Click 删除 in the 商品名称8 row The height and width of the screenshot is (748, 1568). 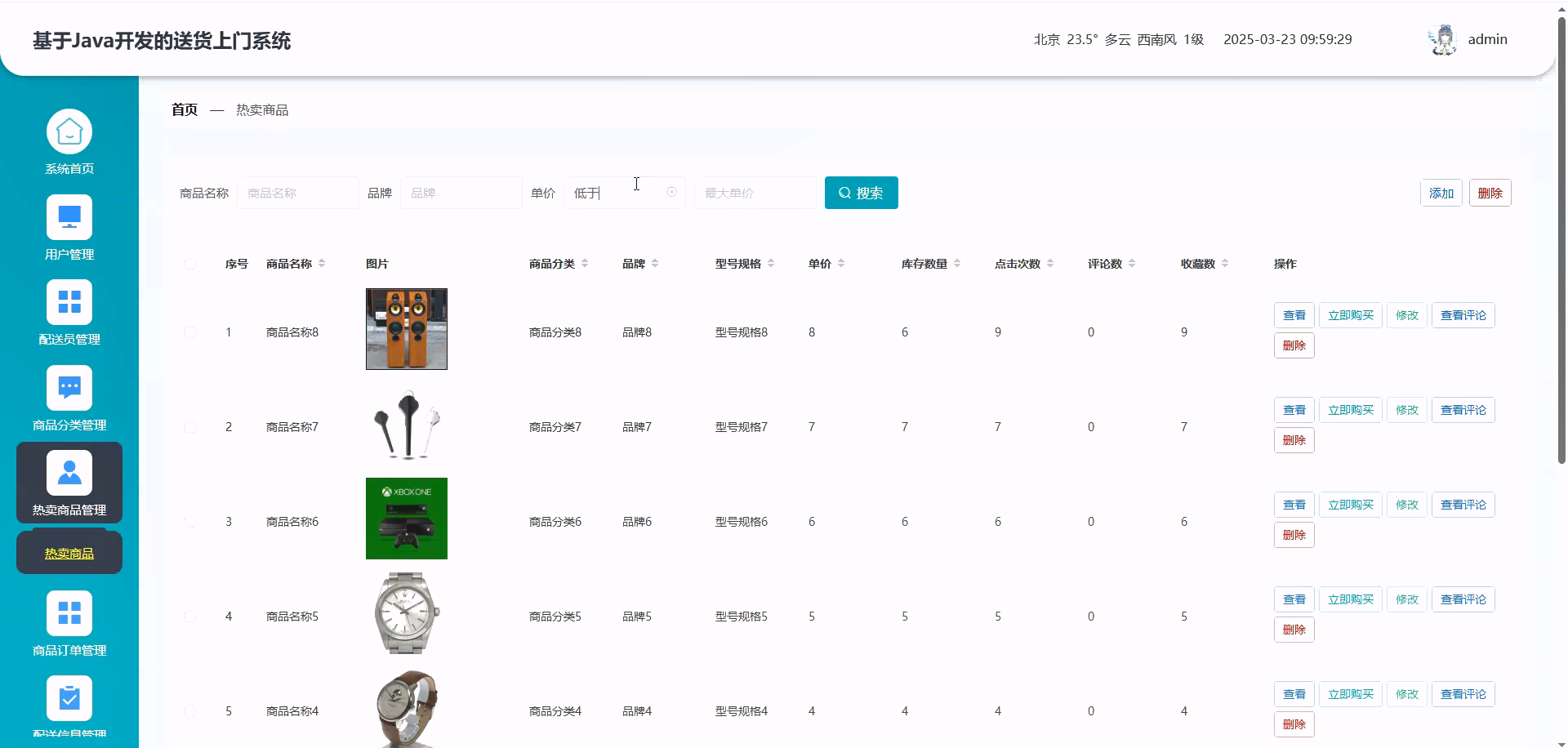[1294, 345]
